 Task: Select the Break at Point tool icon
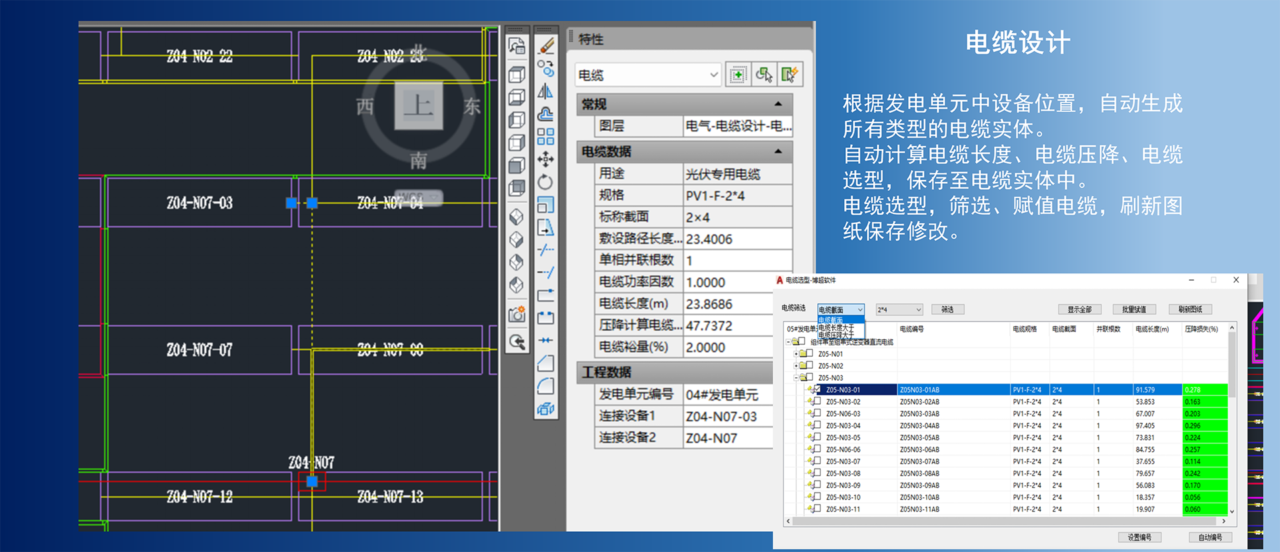click(x=546, y=295)
